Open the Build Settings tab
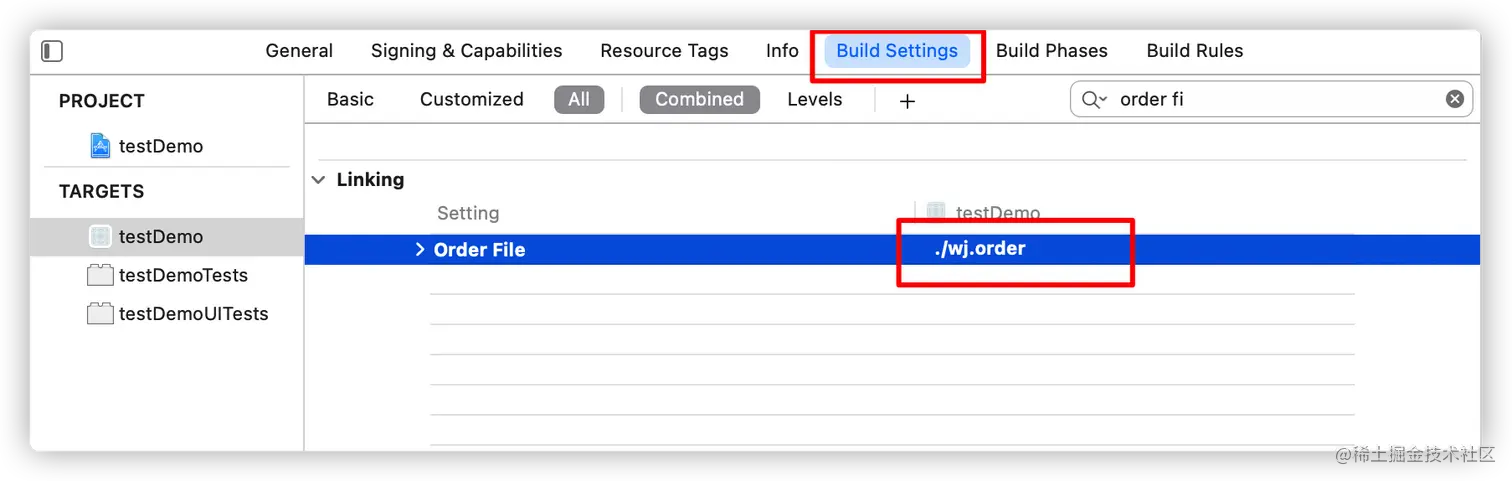 (x=897, y=51)
